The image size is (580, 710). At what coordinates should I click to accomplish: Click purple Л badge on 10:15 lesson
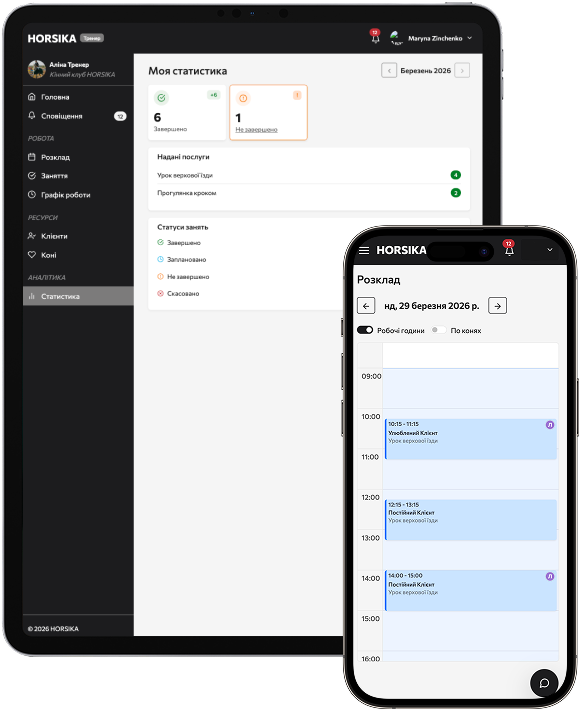[x=550, y=425]
